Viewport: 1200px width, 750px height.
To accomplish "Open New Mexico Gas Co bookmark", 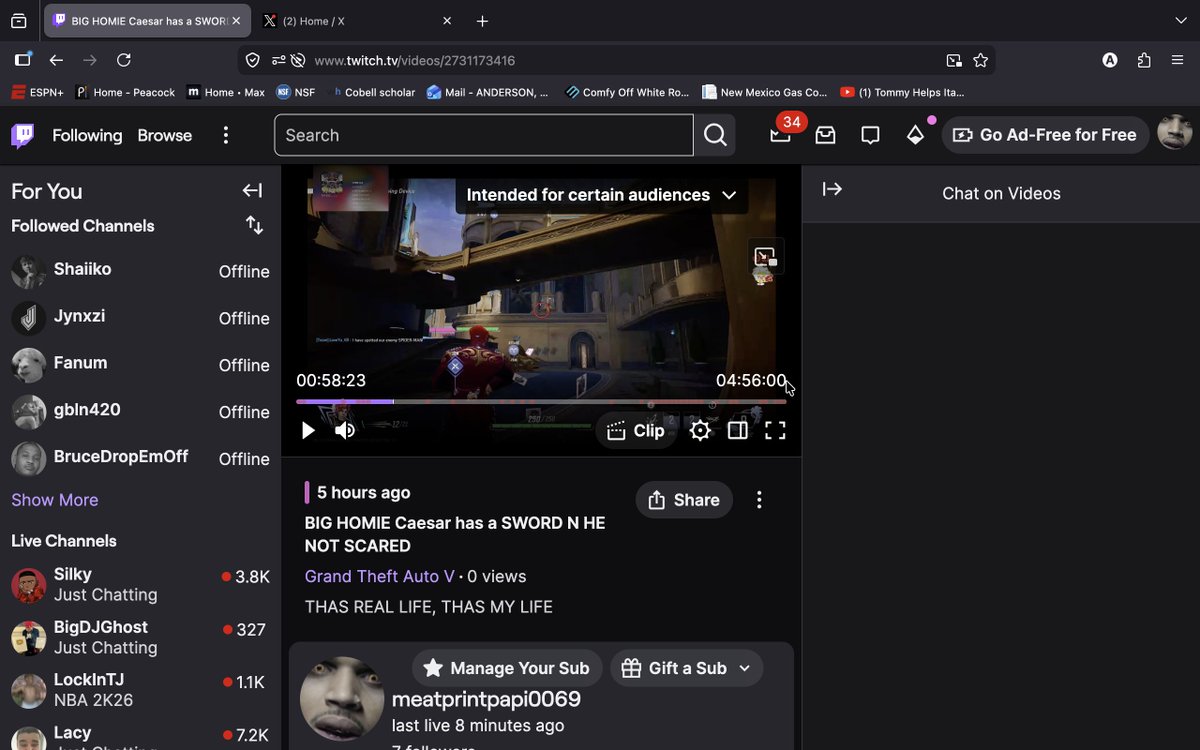I will pos(765,92).
